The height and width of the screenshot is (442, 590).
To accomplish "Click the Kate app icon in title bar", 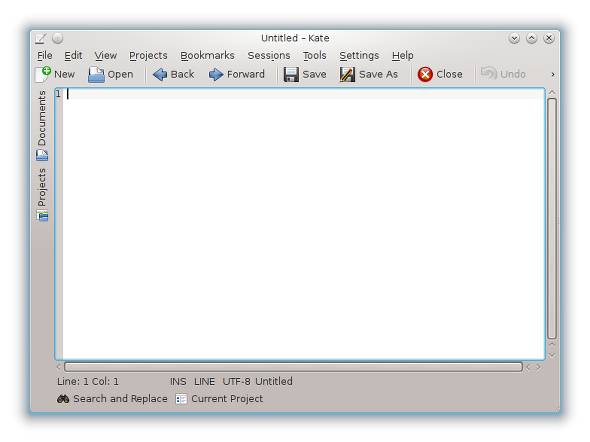I will (41, 38).
